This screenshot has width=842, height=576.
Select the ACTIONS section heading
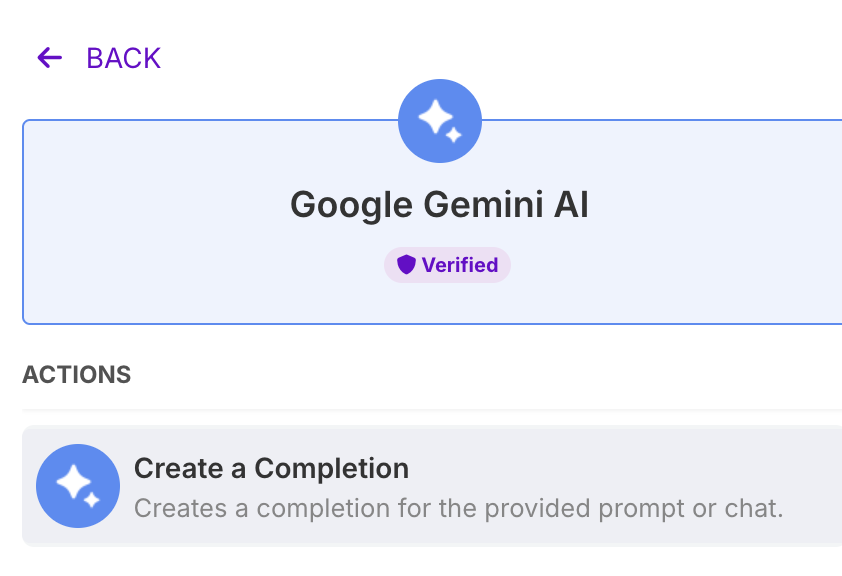[x=76, y=375]
